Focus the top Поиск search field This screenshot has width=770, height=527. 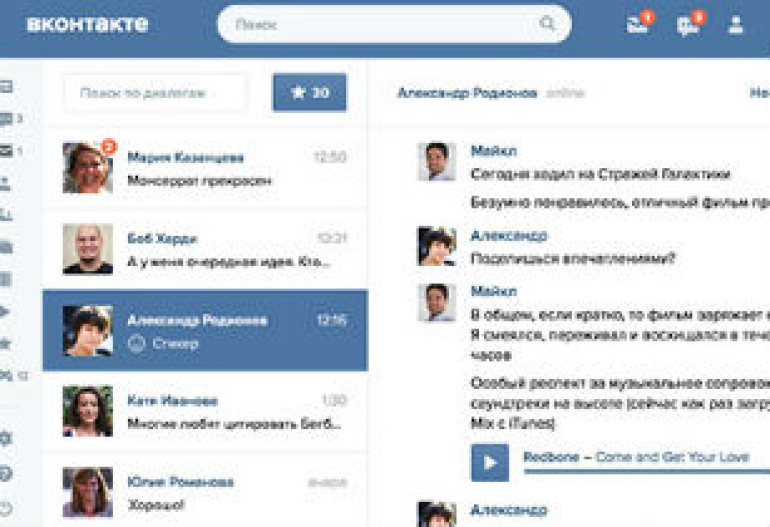(x=394, y=24)
